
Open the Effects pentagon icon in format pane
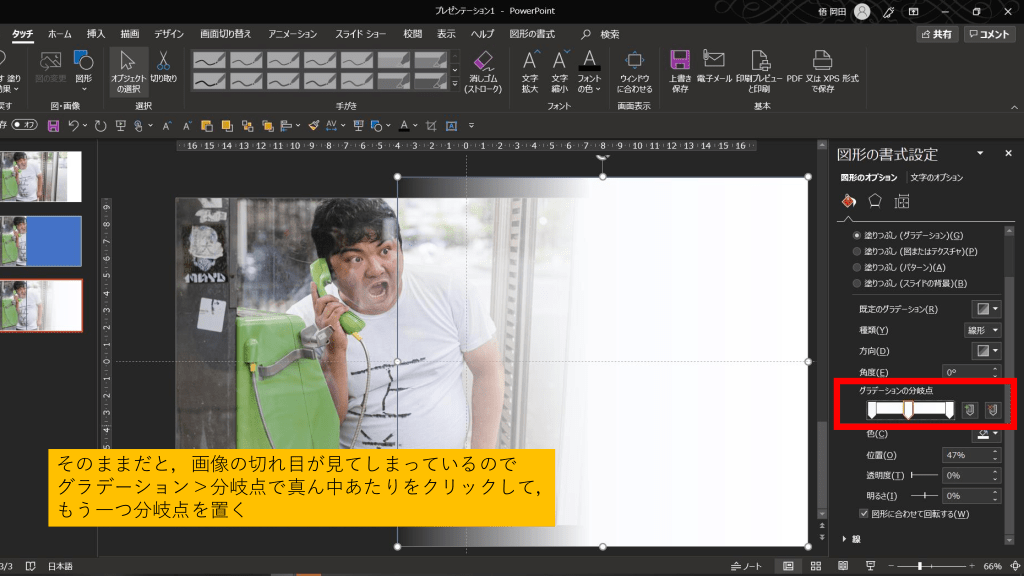875,201
